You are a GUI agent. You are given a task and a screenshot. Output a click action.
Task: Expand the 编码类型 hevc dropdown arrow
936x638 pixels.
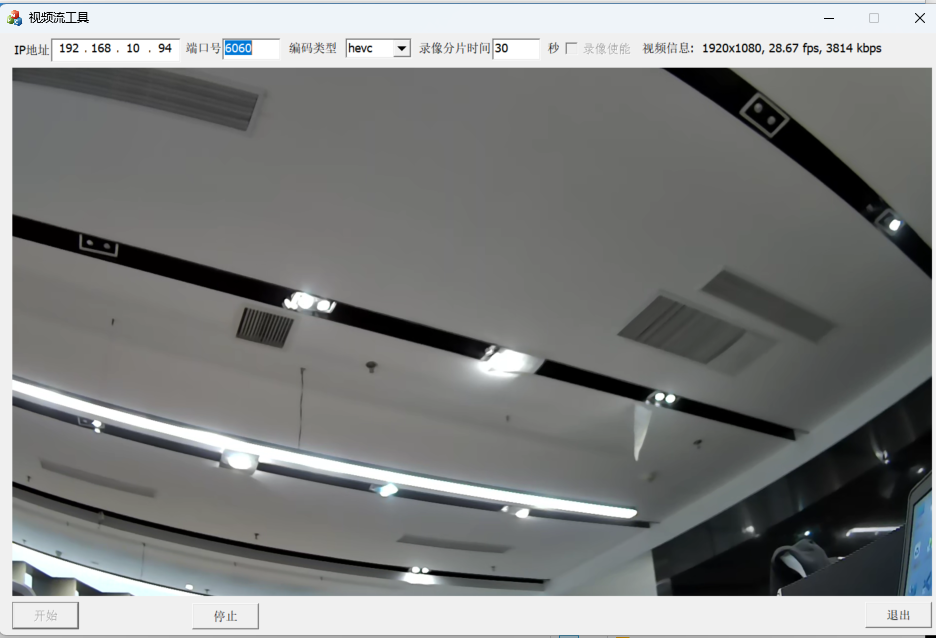pyautogui.click(x=402, y=49)
